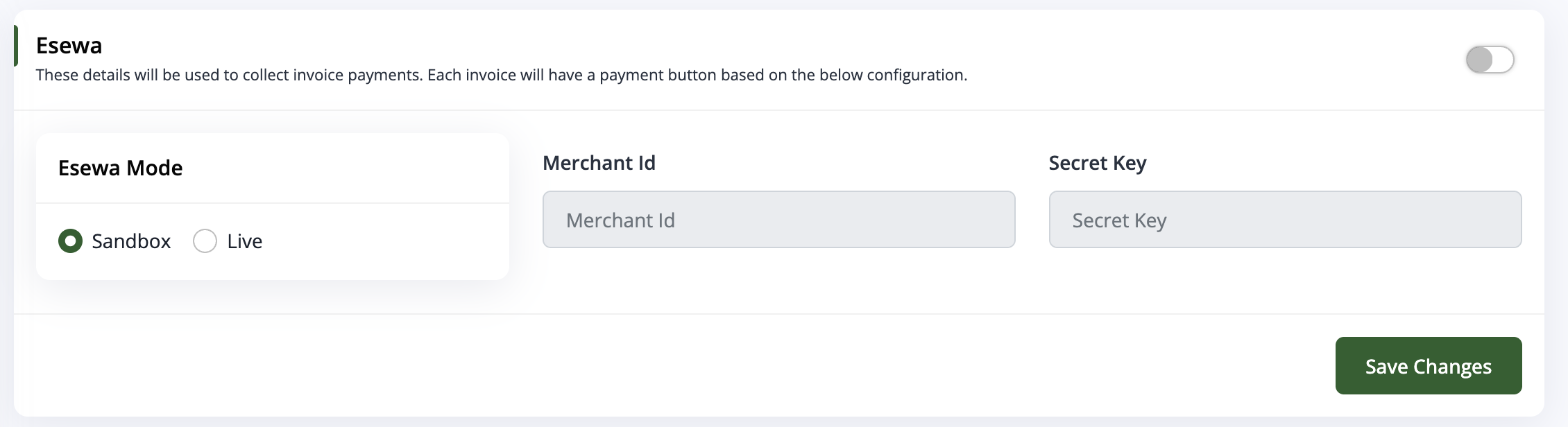Click the Secret Key field label
Viewport: 1568px width, 427px height.
(x=1097, y=163)
